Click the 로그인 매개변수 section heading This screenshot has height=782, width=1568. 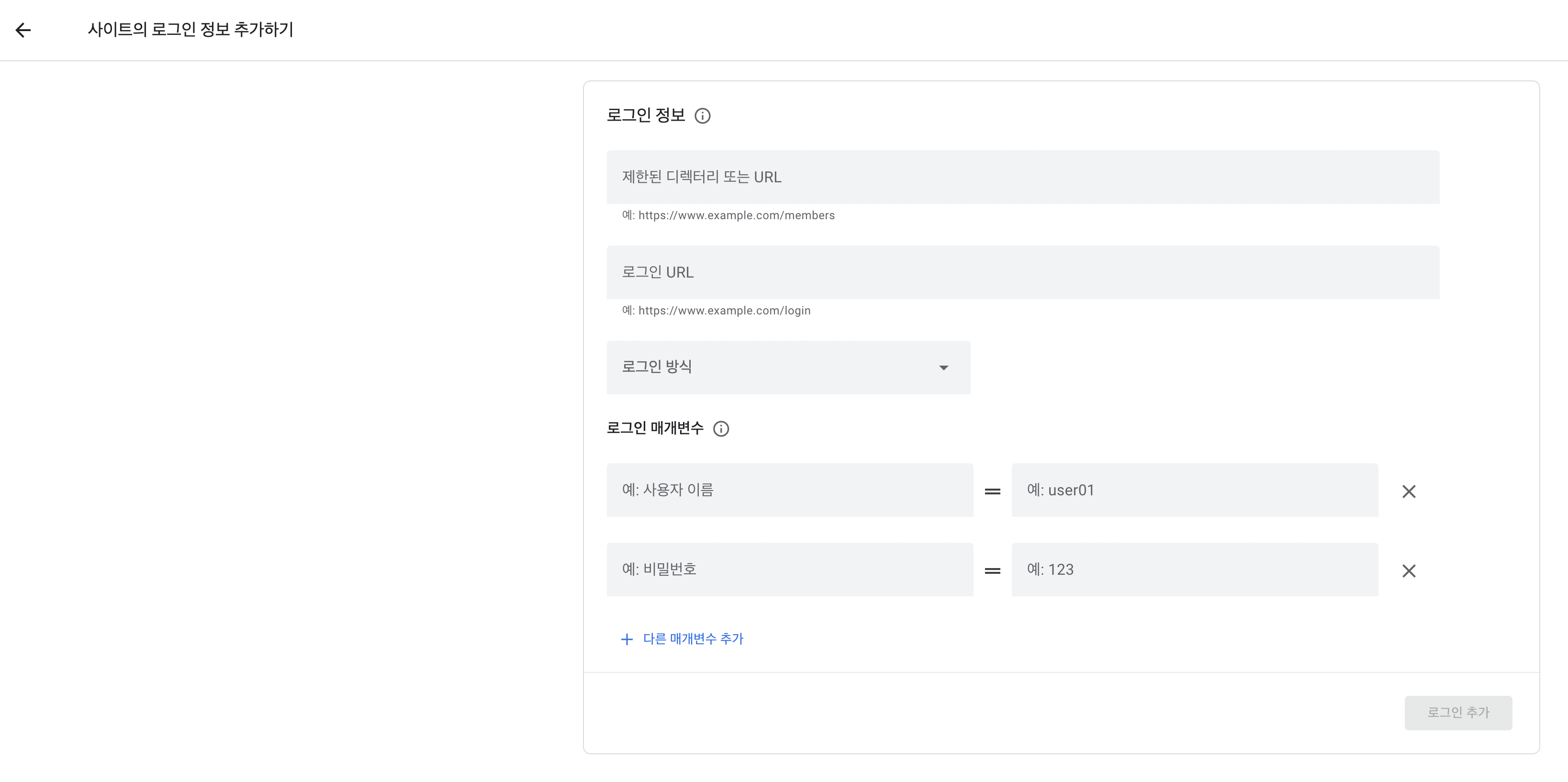tap(655, 428)
